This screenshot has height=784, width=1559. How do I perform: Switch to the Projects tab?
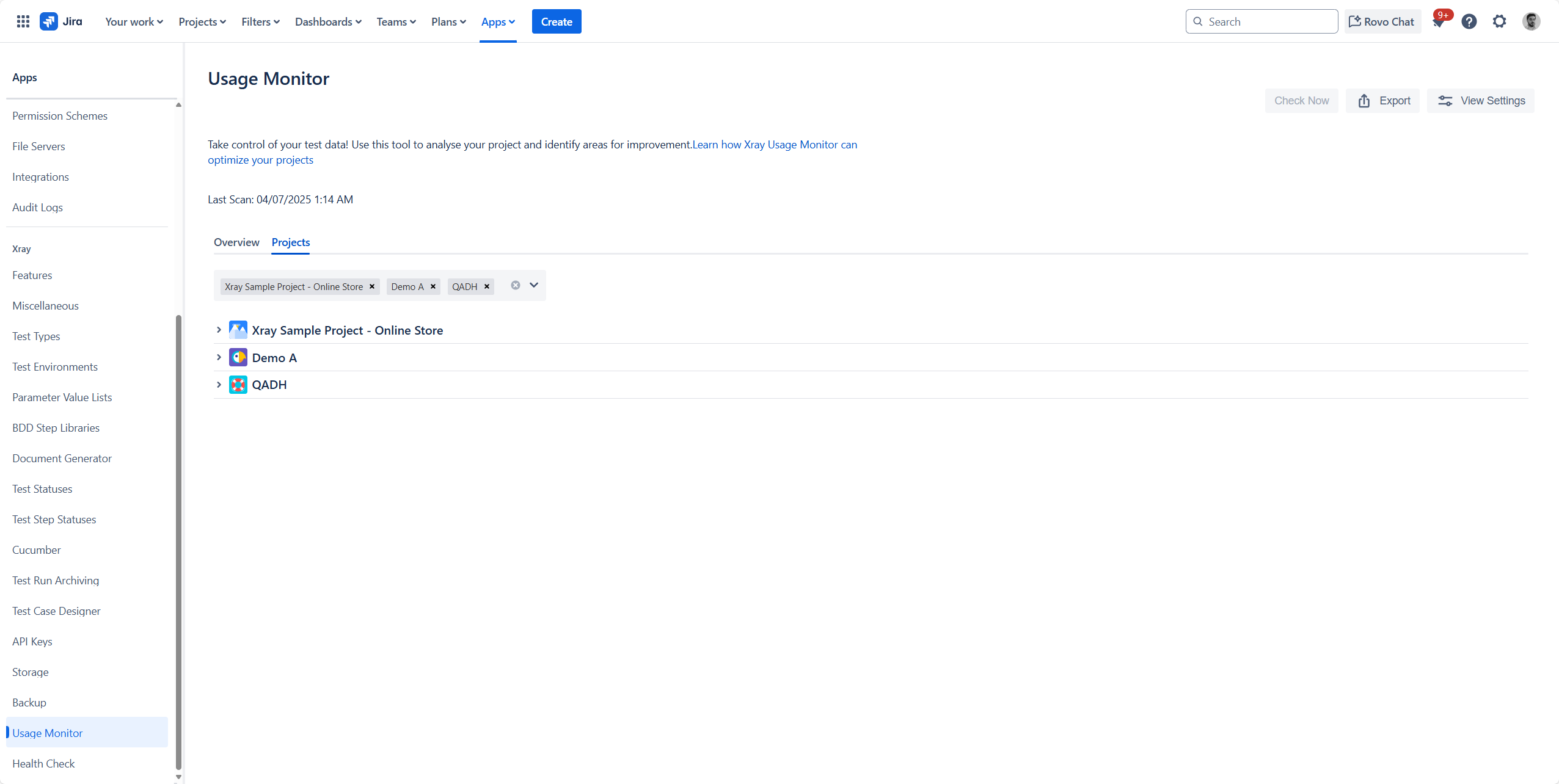click(291, 242)
